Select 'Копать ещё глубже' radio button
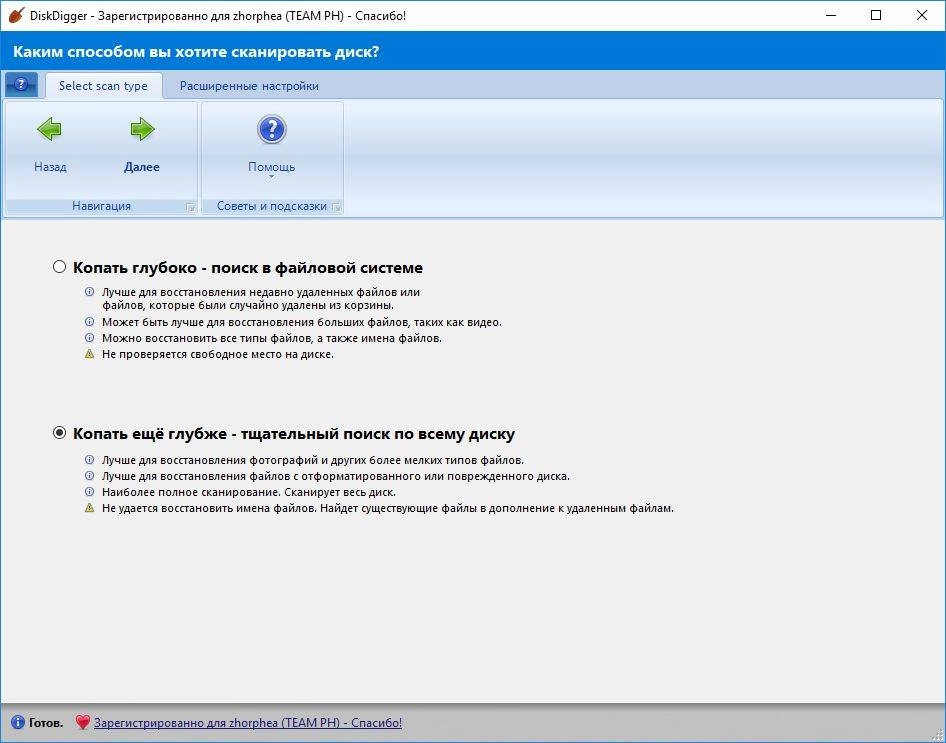Viewport: 946px width, 743px height. [59, 432]
